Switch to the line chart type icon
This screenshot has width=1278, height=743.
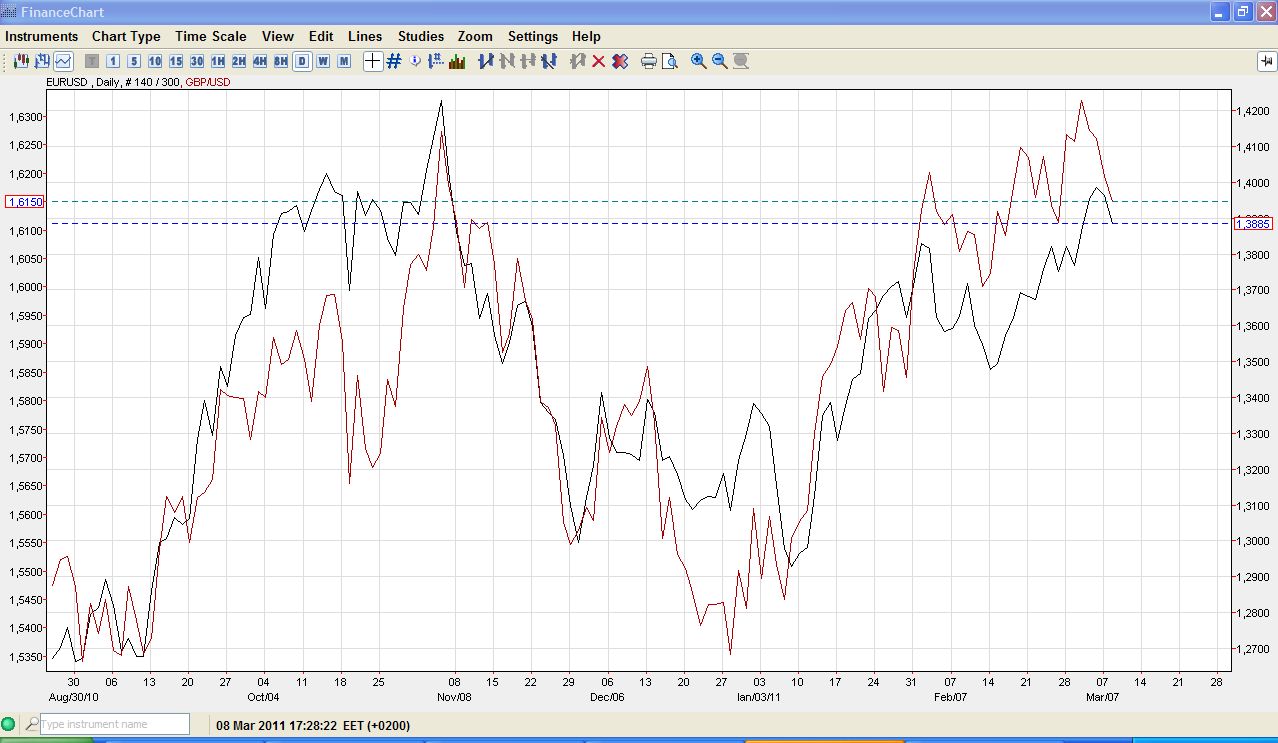coord(63,61)
